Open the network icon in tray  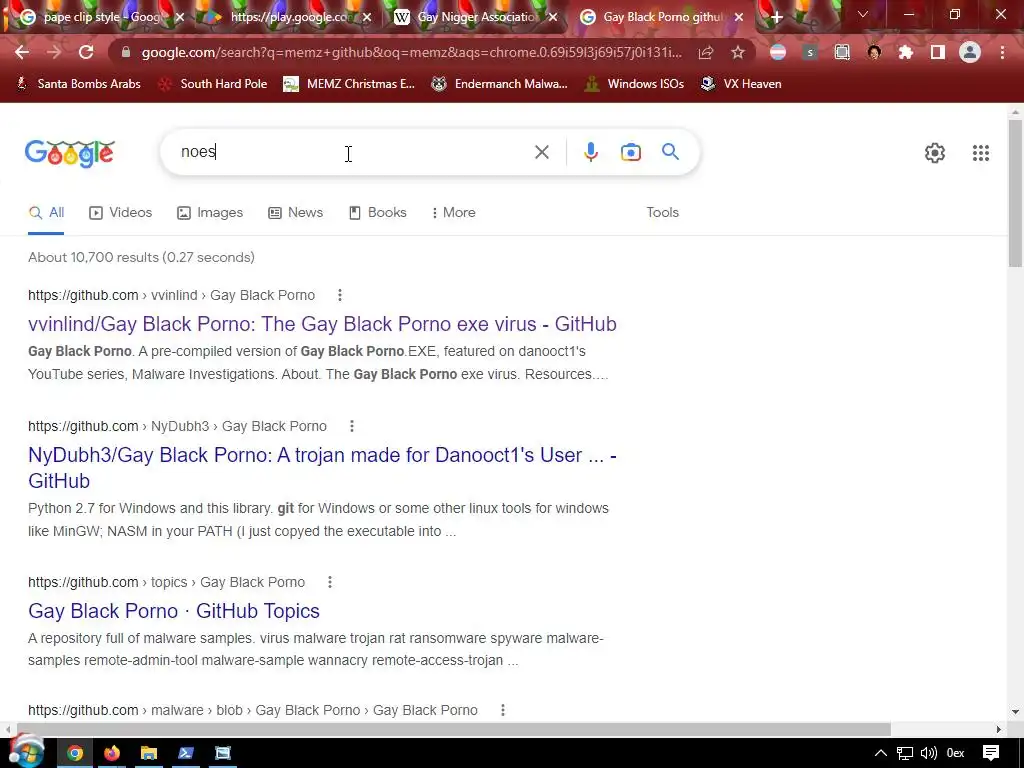click(904, 754)
